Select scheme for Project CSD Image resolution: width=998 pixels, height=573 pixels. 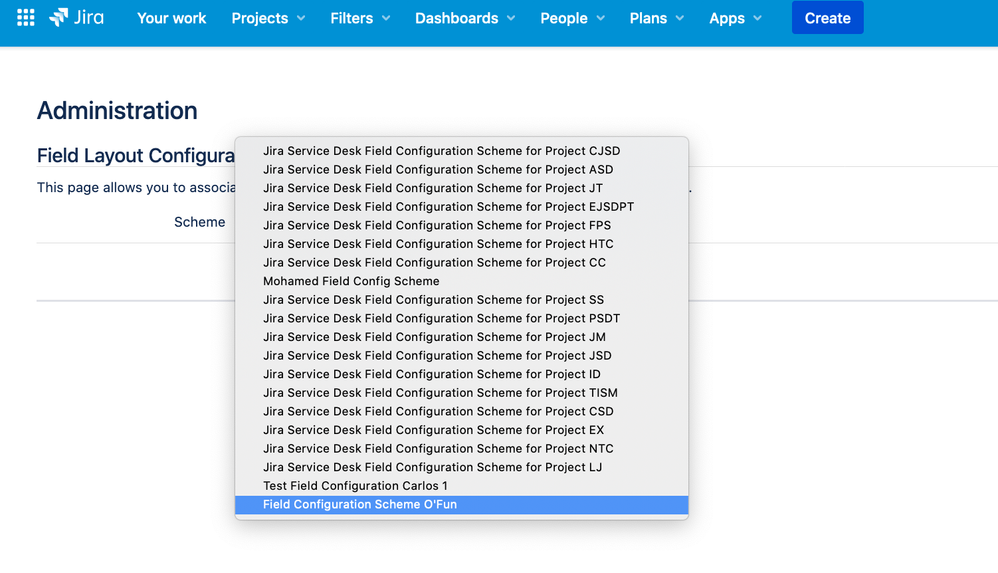[461, 411]
